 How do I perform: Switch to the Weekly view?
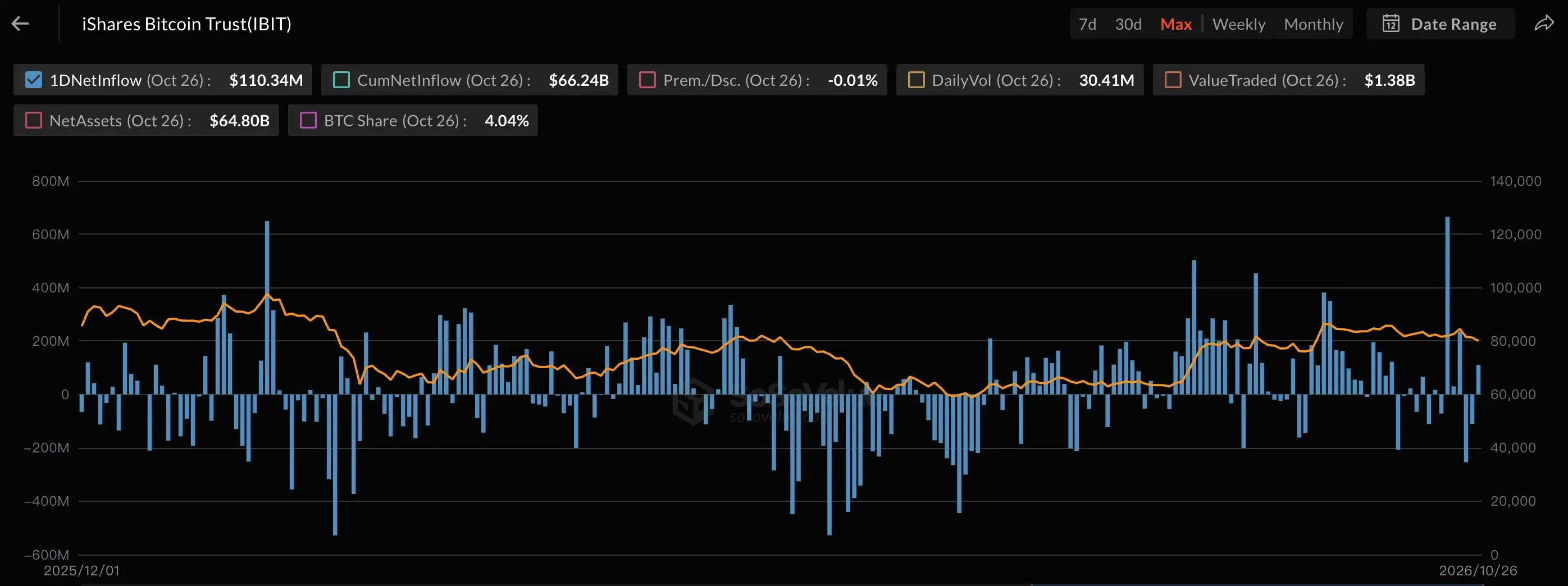click(x=1239, y=24)
